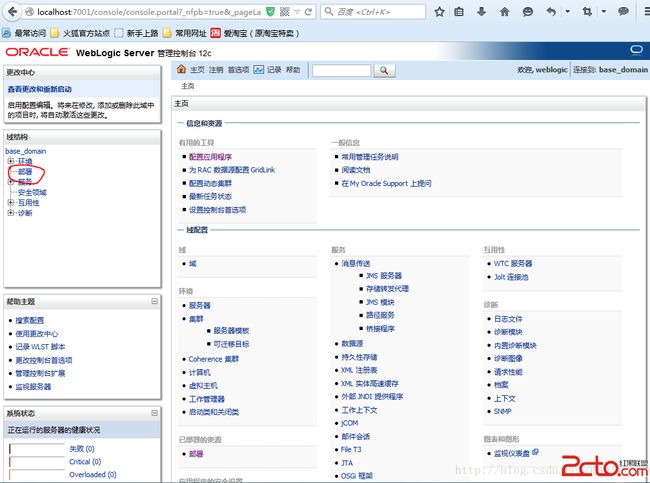Expand the 服务 tree node
Screen dimensions: 650x483
[x=11, y=182]
